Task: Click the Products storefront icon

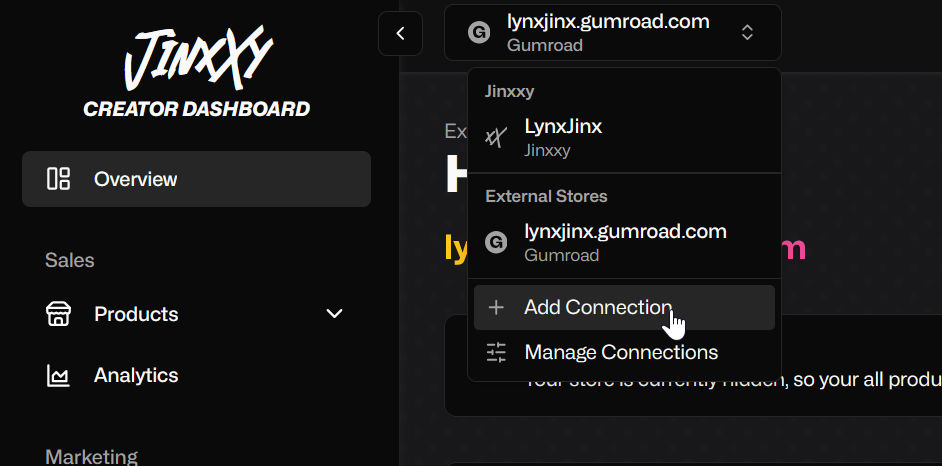Action: pos(58,314)
